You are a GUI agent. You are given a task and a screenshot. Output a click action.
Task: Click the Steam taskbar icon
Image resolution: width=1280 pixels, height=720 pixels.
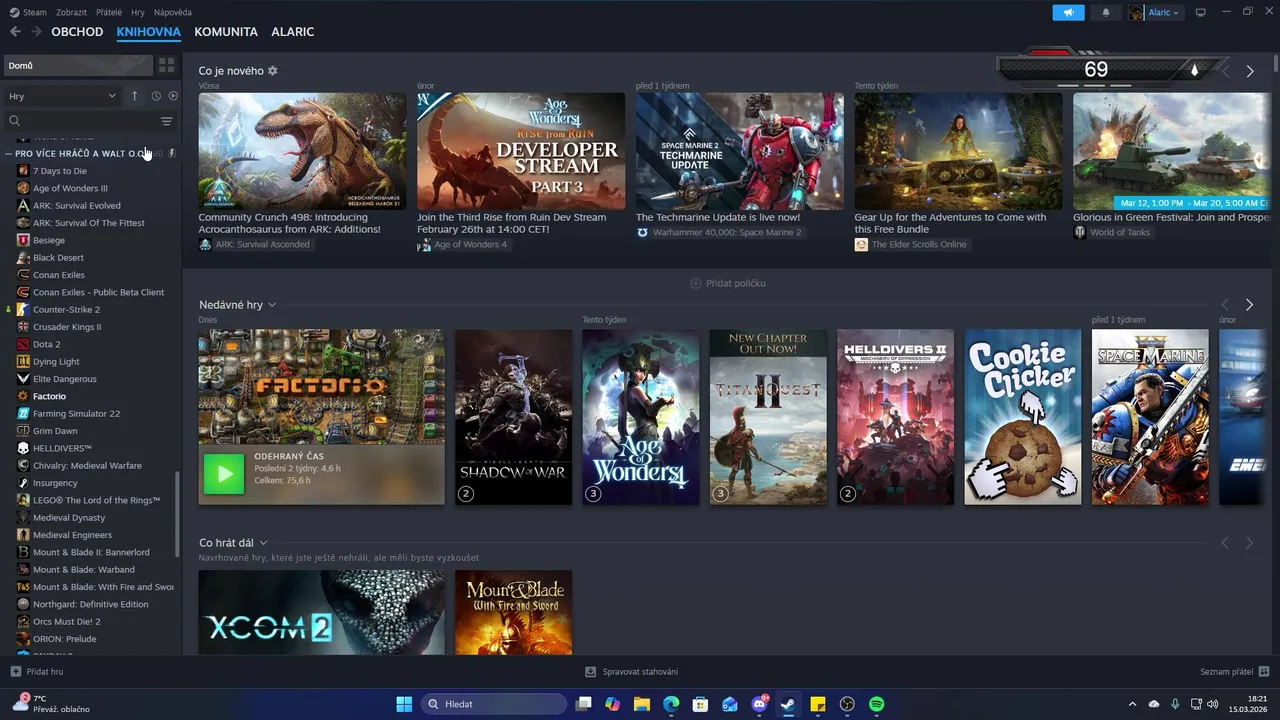(x=788, y=704)
